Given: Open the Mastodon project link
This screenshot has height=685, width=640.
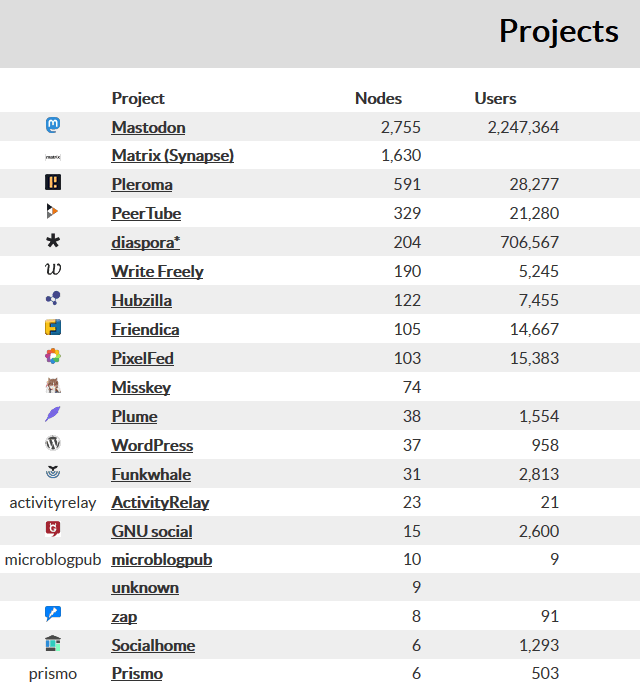Looking at the screenshot, I should (148, 127).
